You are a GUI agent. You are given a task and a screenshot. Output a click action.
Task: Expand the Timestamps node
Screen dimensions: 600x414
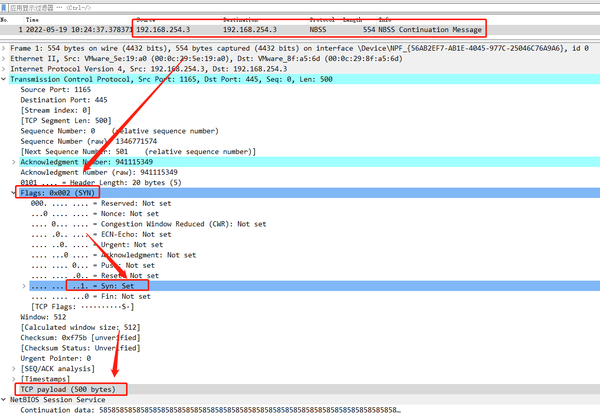point(14,379)
